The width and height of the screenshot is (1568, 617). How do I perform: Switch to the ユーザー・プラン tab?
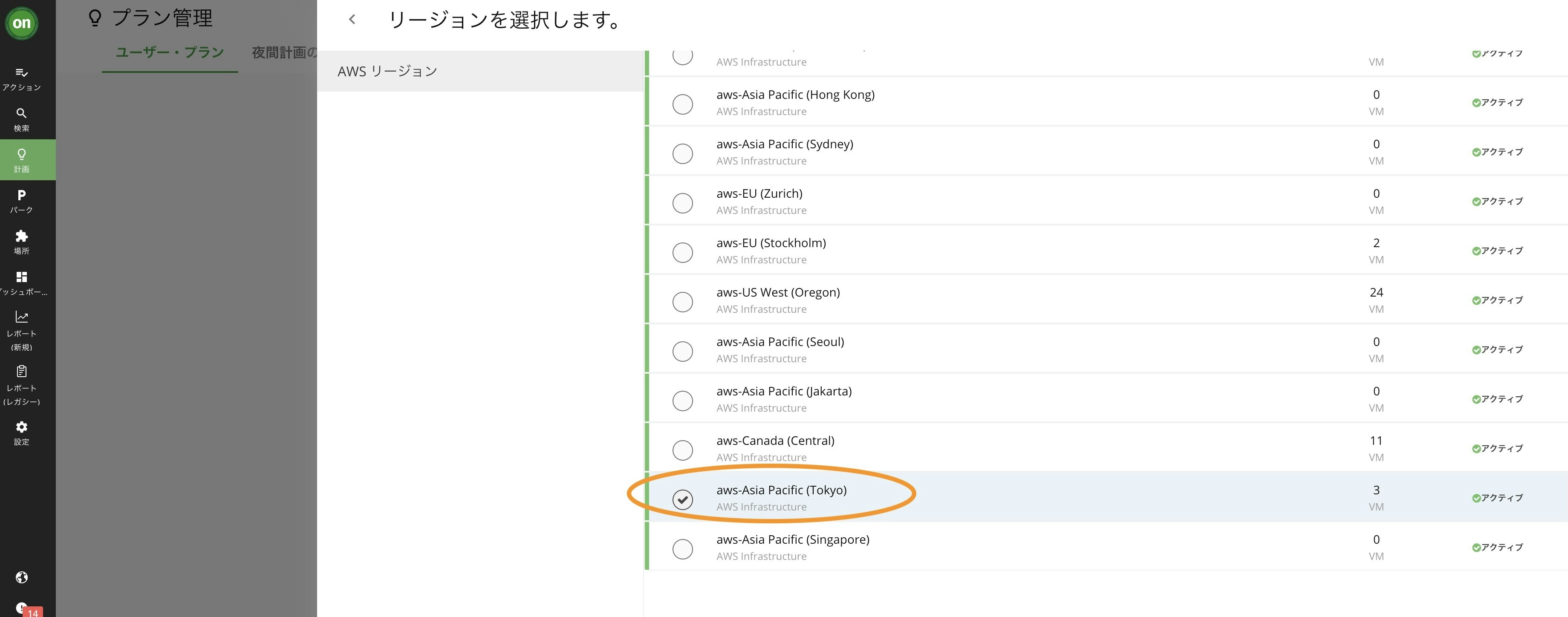point(170,52)
